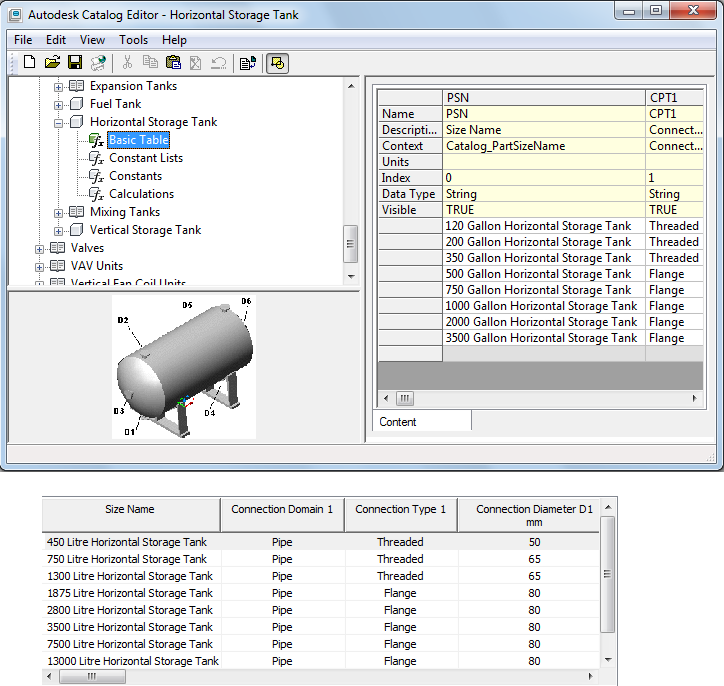Click the Mixing Tanks book icon
This screenshot has width=724, height=686.
point(76,212)
